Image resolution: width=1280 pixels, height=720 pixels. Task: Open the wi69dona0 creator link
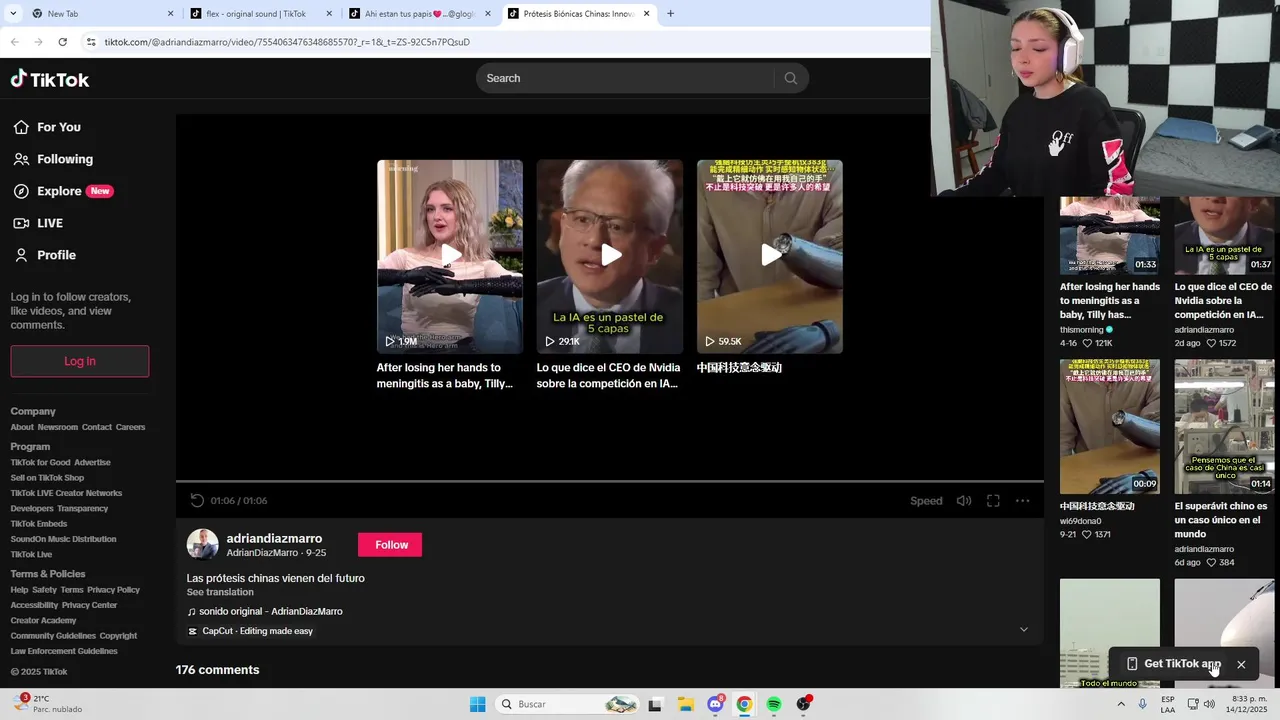tap(1080, 521)
